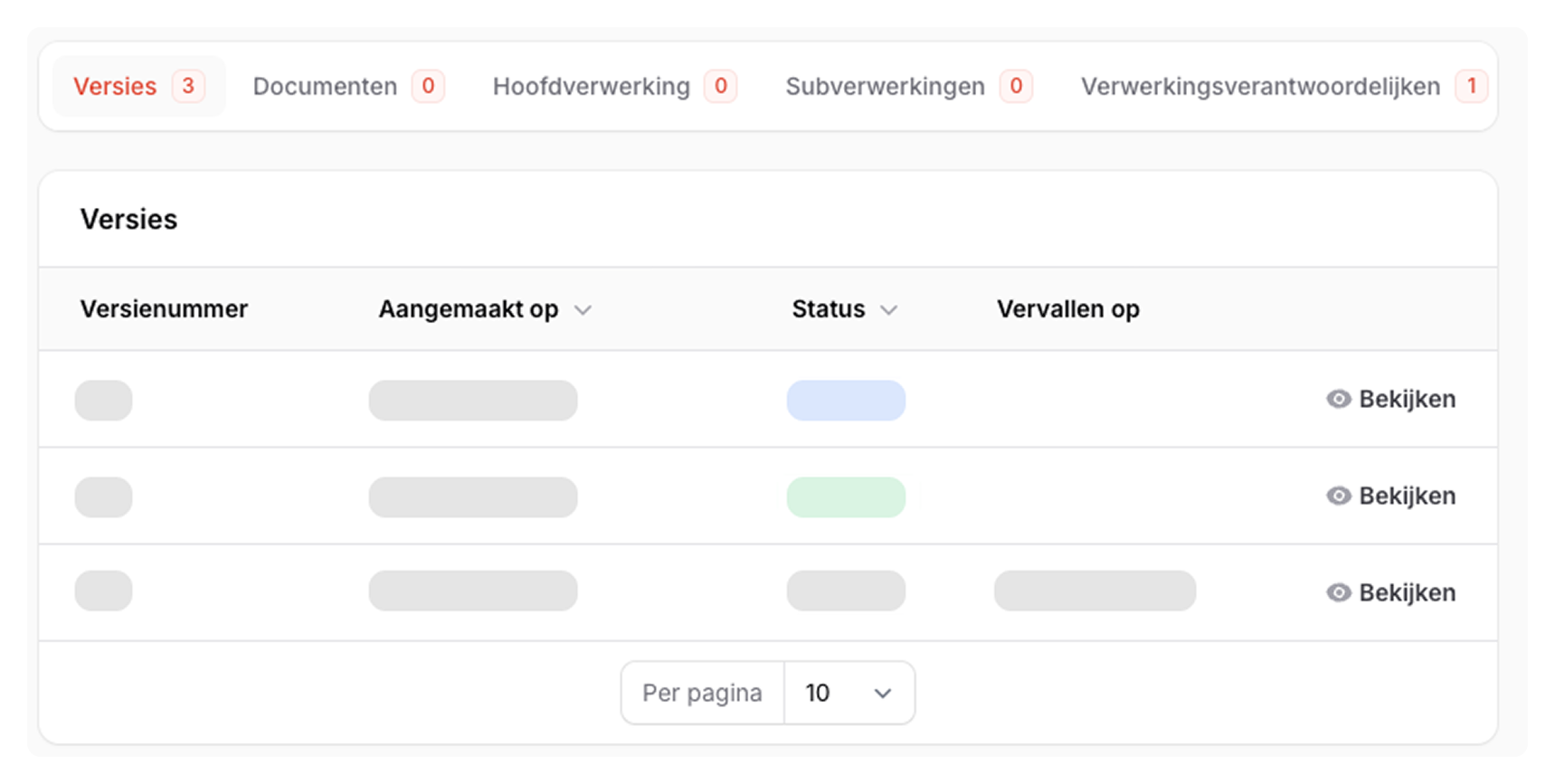Click the blue status badge
This screenshot has width=1555, height=784.
tap(846, 401)
